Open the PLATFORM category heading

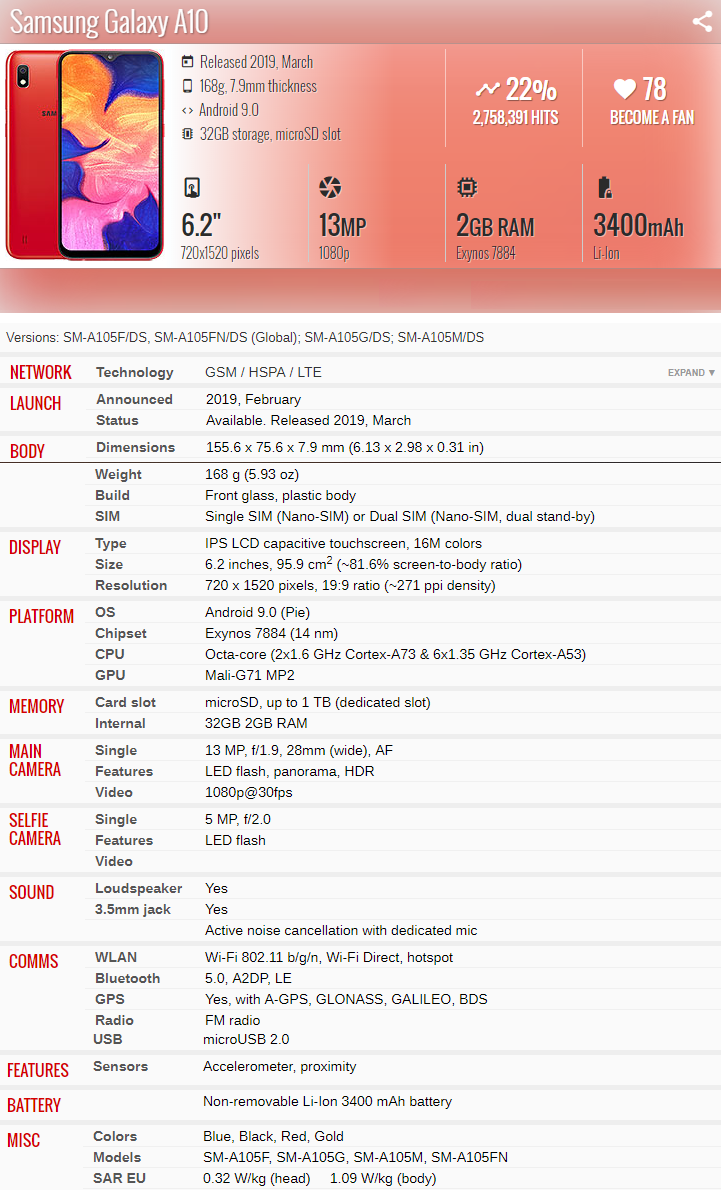click(41, 617)
